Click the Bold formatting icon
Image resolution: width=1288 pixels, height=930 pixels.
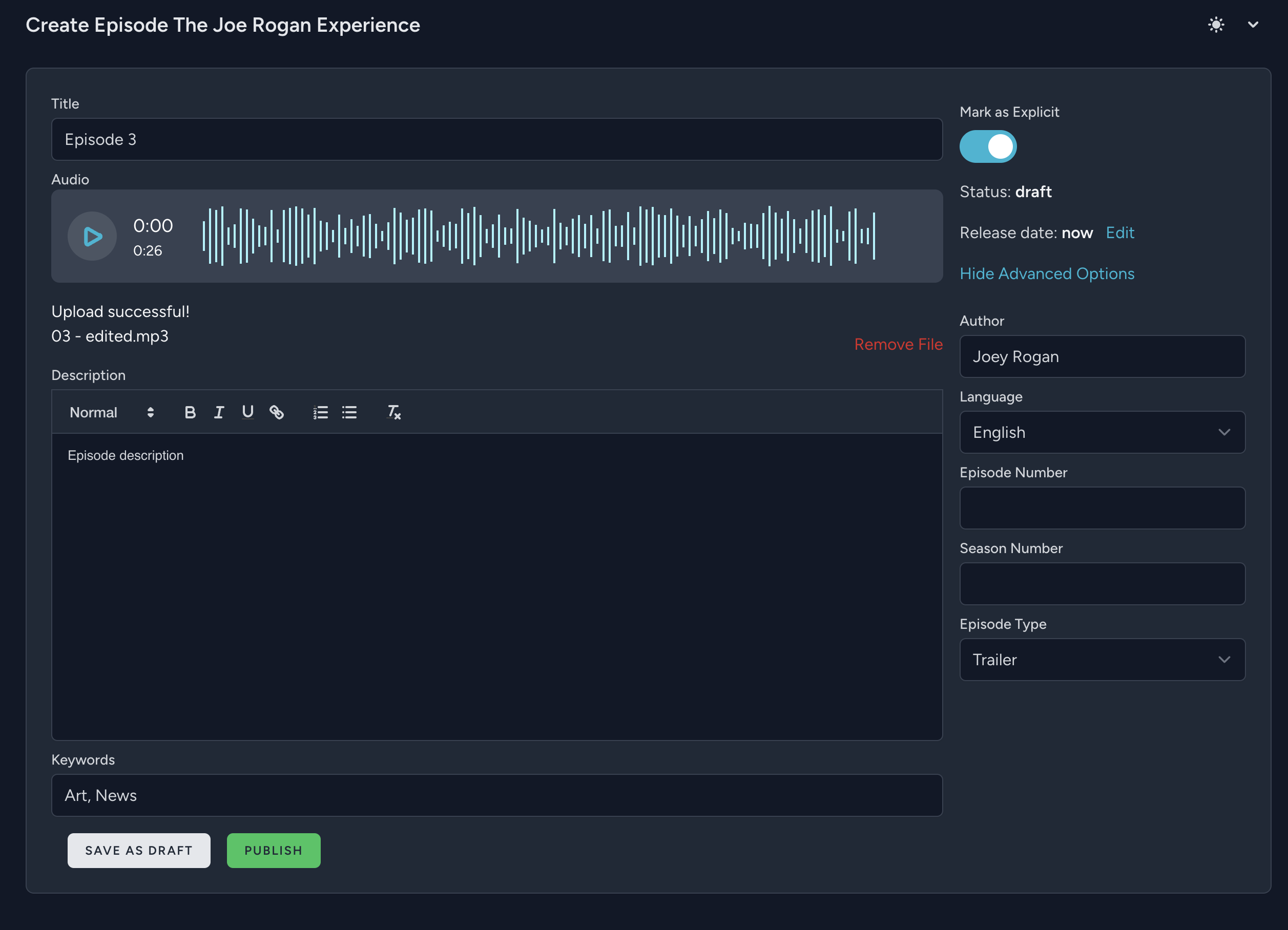(x=190, y=412)
